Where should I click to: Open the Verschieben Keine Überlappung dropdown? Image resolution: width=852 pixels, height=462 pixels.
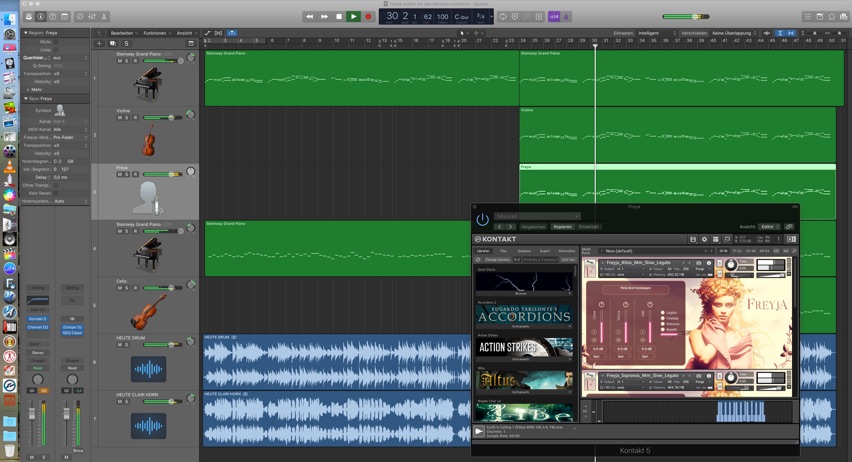click(x=734, y=33)
